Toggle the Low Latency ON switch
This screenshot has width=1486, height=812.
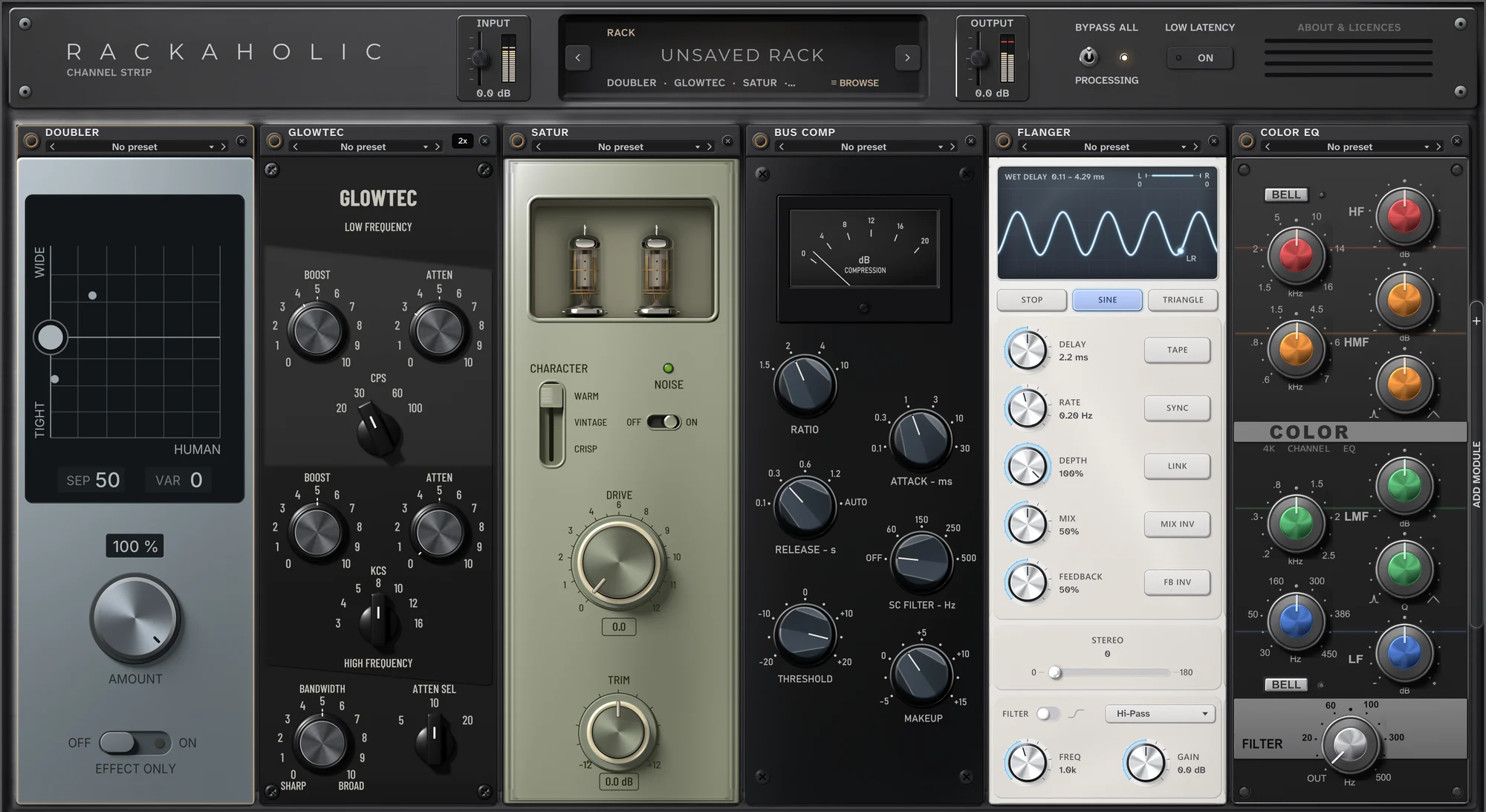tap(1200, 58)
